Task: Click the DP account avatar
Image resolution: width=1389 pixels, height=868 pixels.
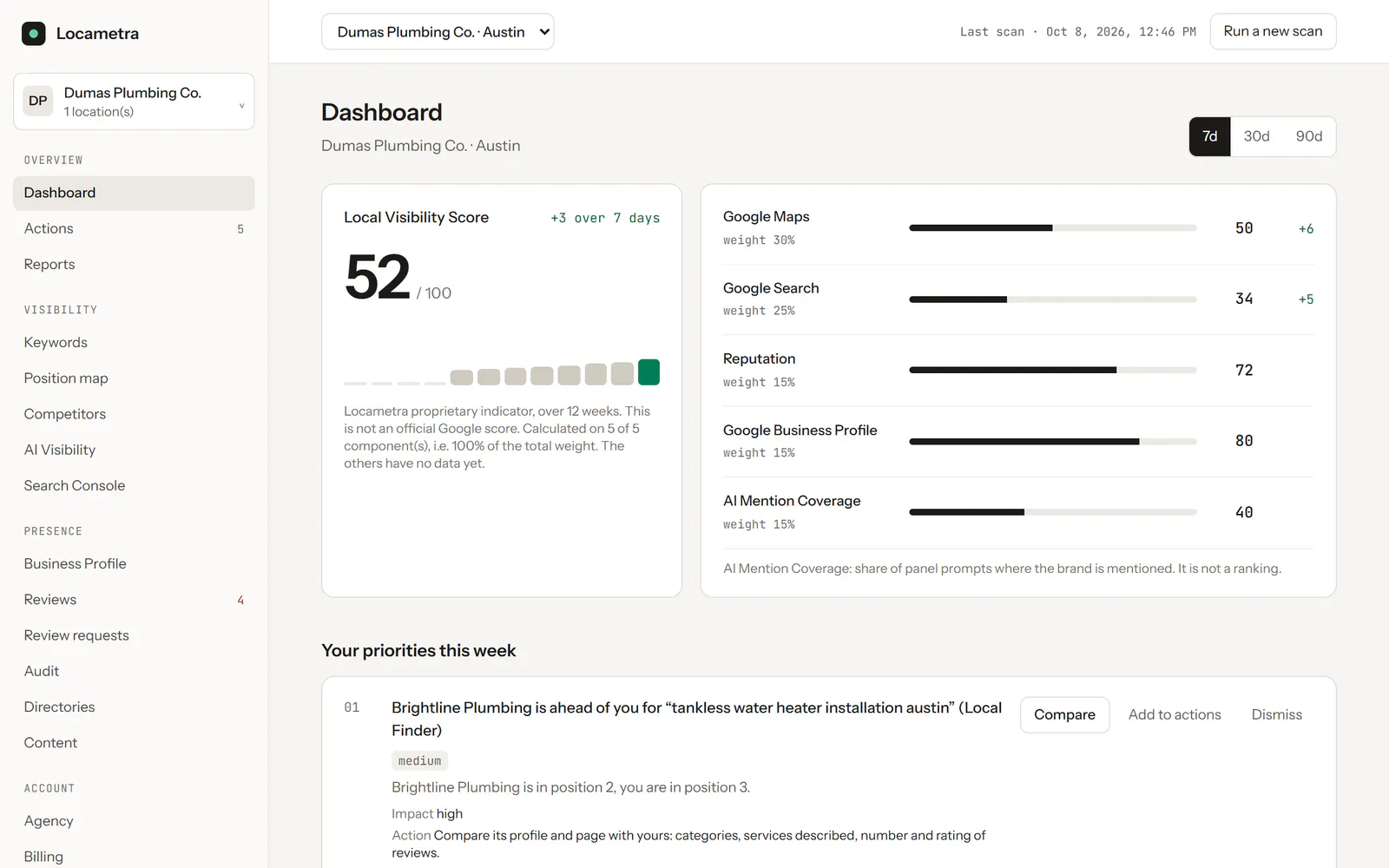Action: point(38,102)
